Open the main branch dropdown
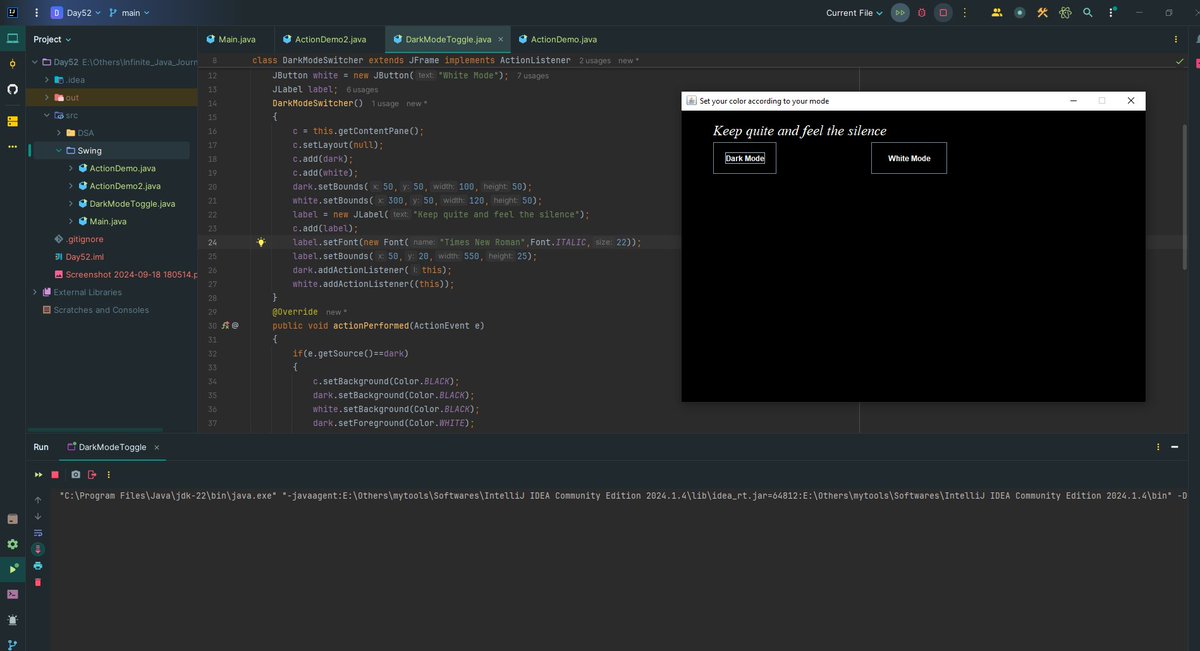Screen dimensions: 1200x651 [129, 13]
